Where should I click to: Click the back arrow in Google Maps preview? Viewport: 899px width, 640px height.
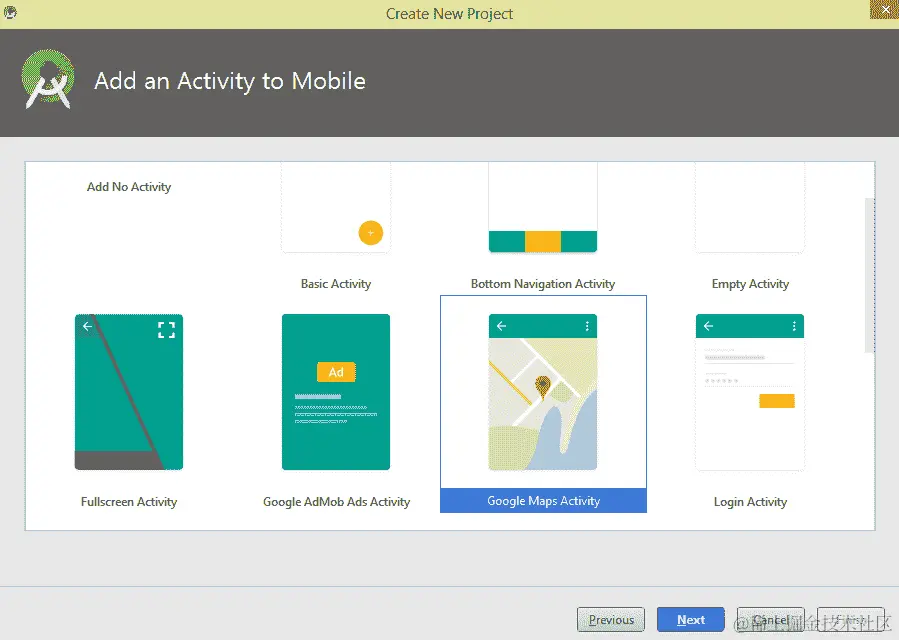[502, 326]
